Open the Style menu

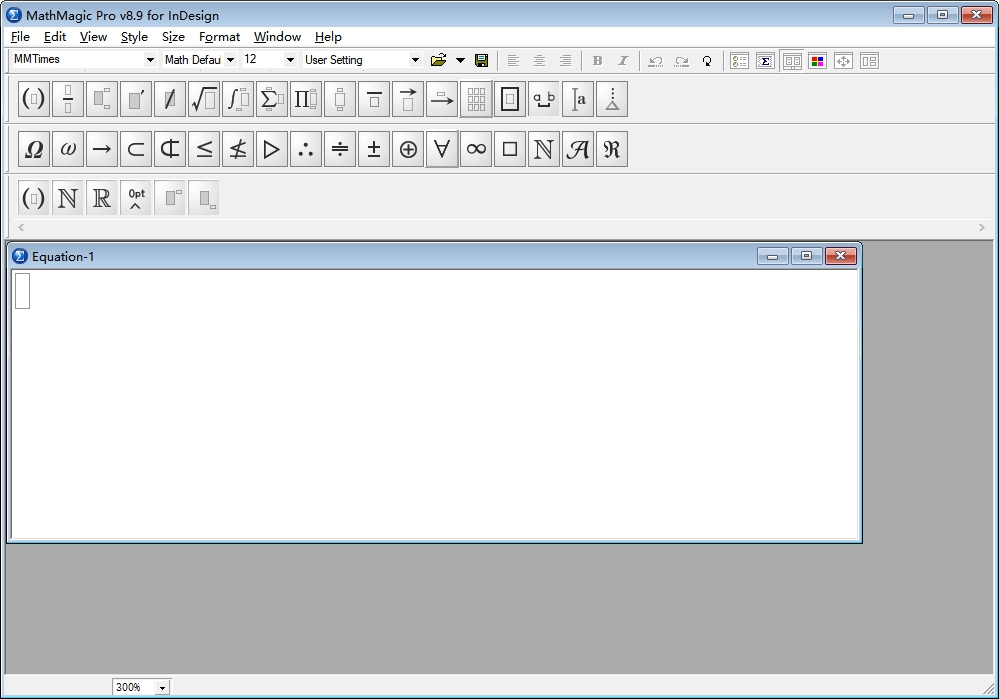[134, 37]
